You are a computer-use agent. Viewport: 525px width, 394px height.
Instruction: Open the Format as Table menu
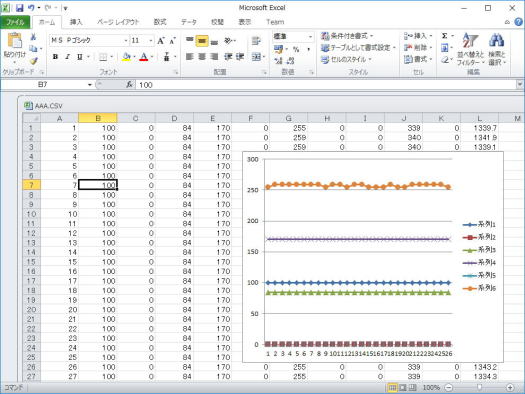point(358,48)
